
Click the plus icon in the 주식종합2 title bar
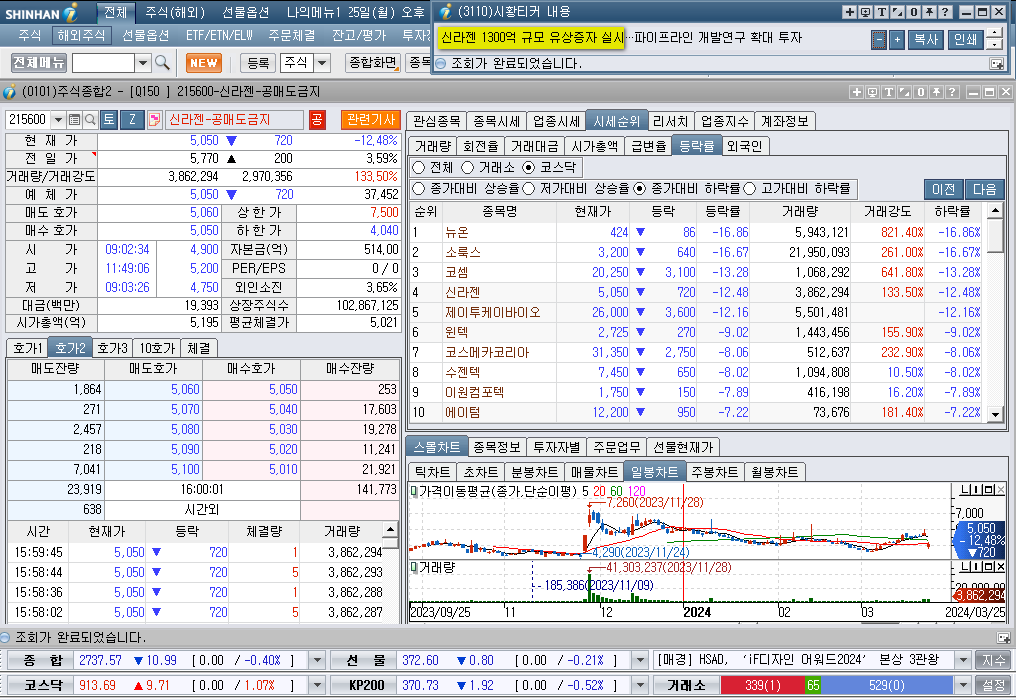(x=857, y=92)
